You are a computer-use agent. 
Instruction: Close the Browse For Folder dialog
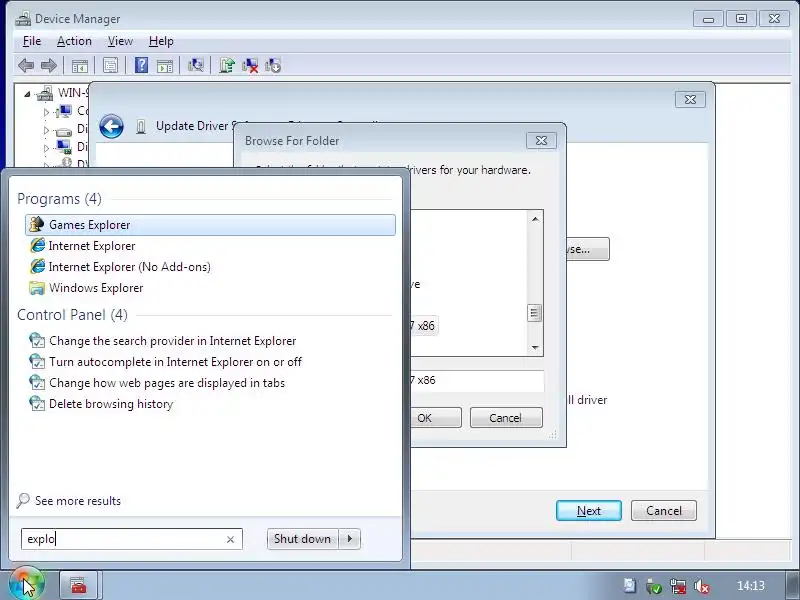click(541, 140)
